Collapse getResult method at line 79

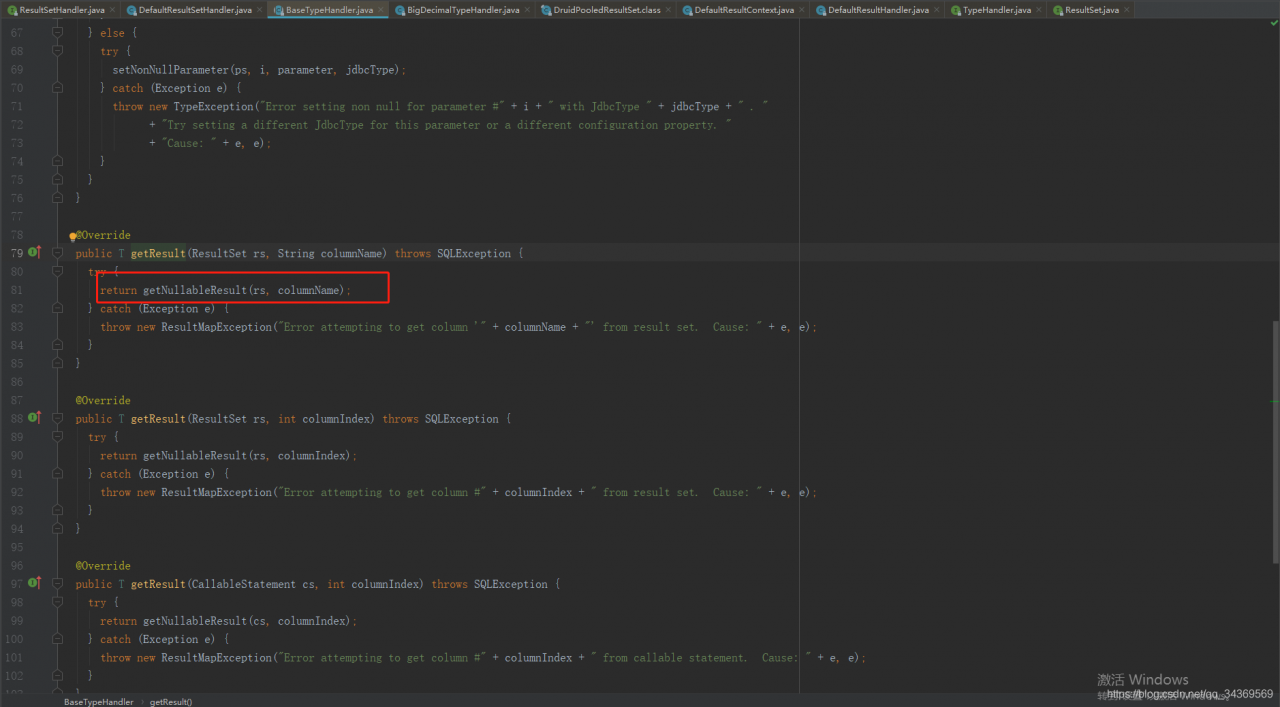point(57,253)
